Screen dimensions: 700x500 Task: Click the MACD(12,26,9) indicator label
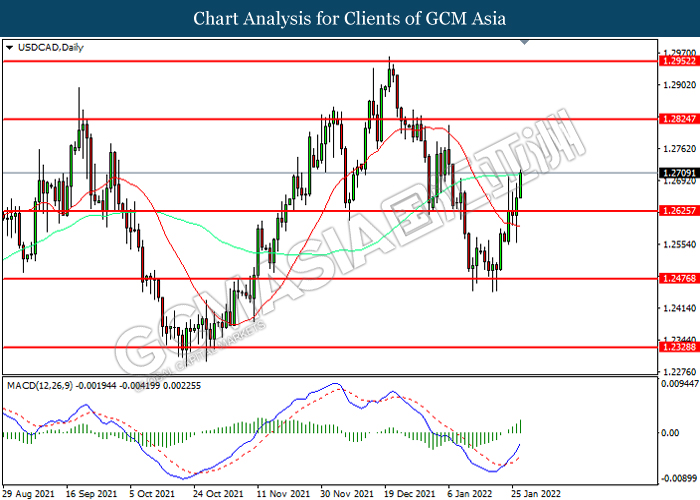tap(40, 385)
